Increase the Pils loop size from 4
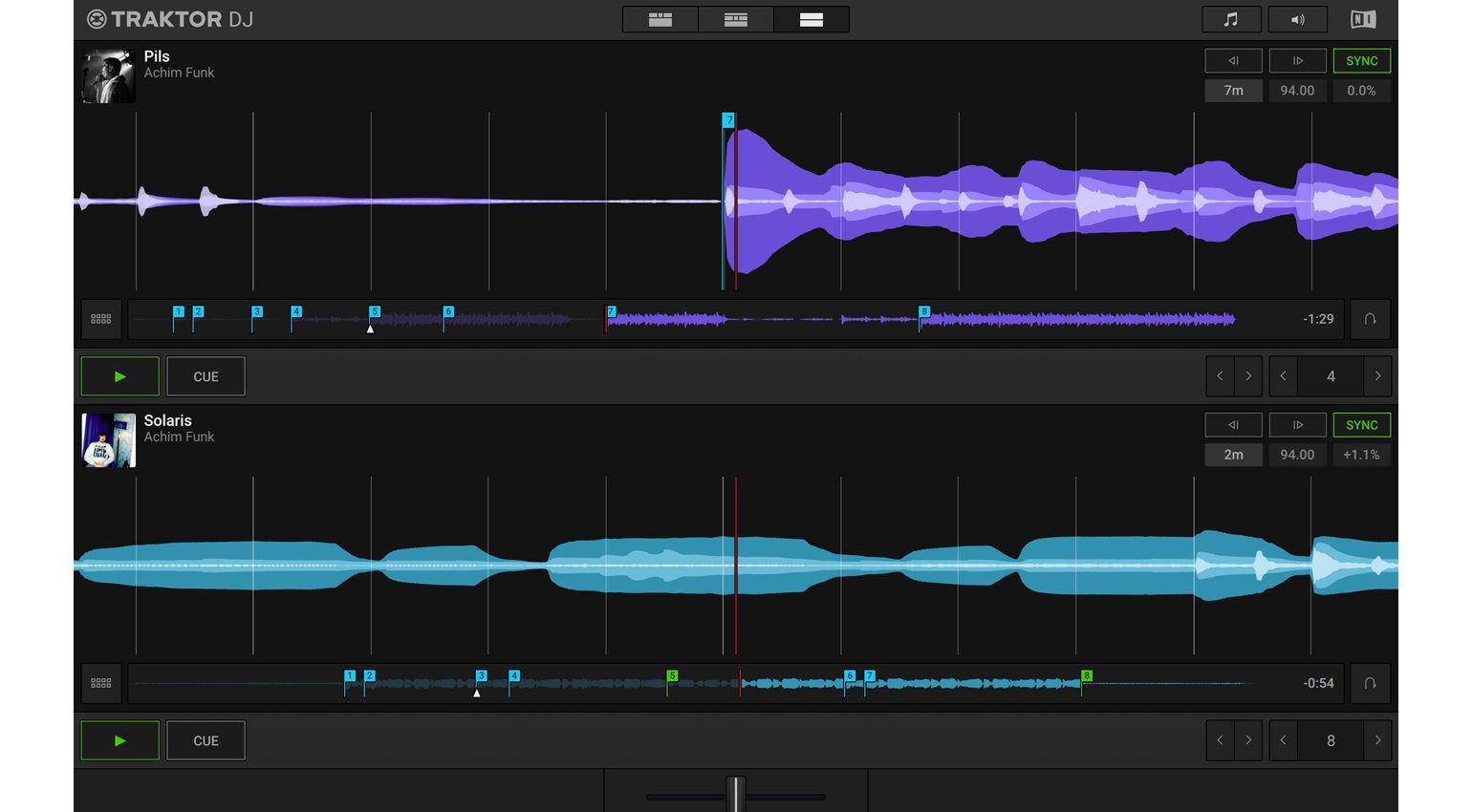1472x812 pixels. pos(1377,376)
